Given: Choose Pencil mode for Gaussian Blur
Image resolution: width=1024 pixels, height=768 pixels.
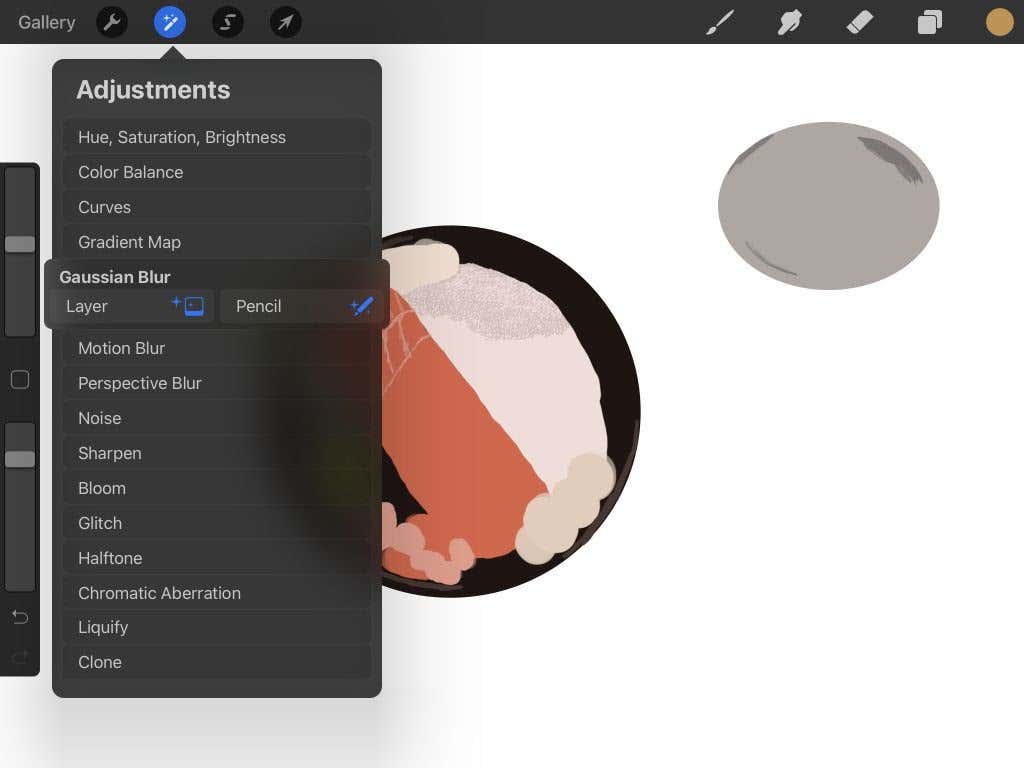Looking at the screenshot, I should click(303, 306).
